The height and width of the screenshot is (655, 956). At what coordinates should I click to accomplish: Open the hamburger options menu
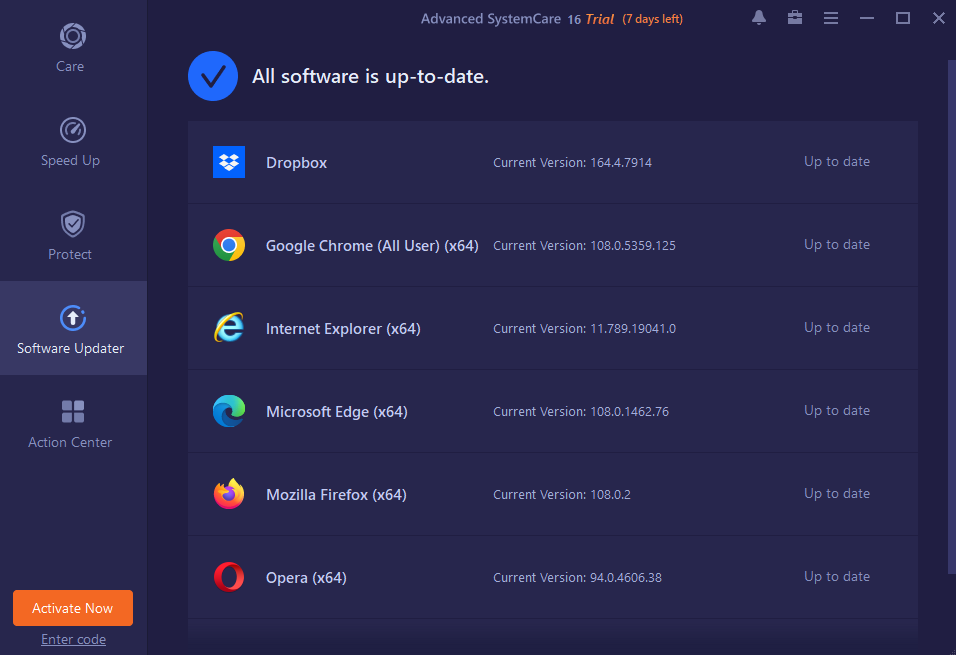[830, 18]
